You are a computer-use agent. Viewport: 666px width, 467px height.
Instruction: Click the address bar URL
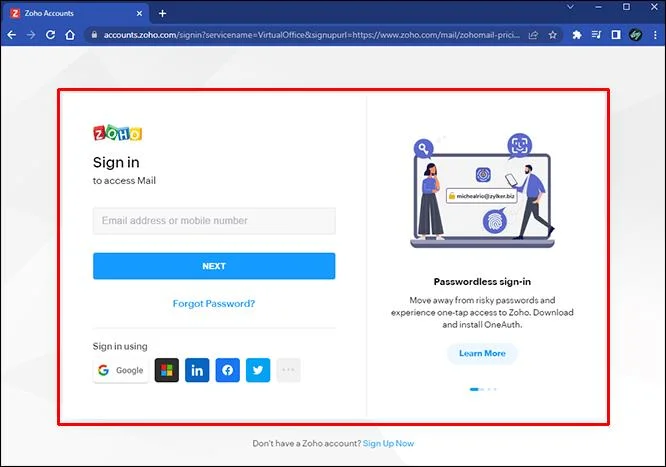click(311, 35)
